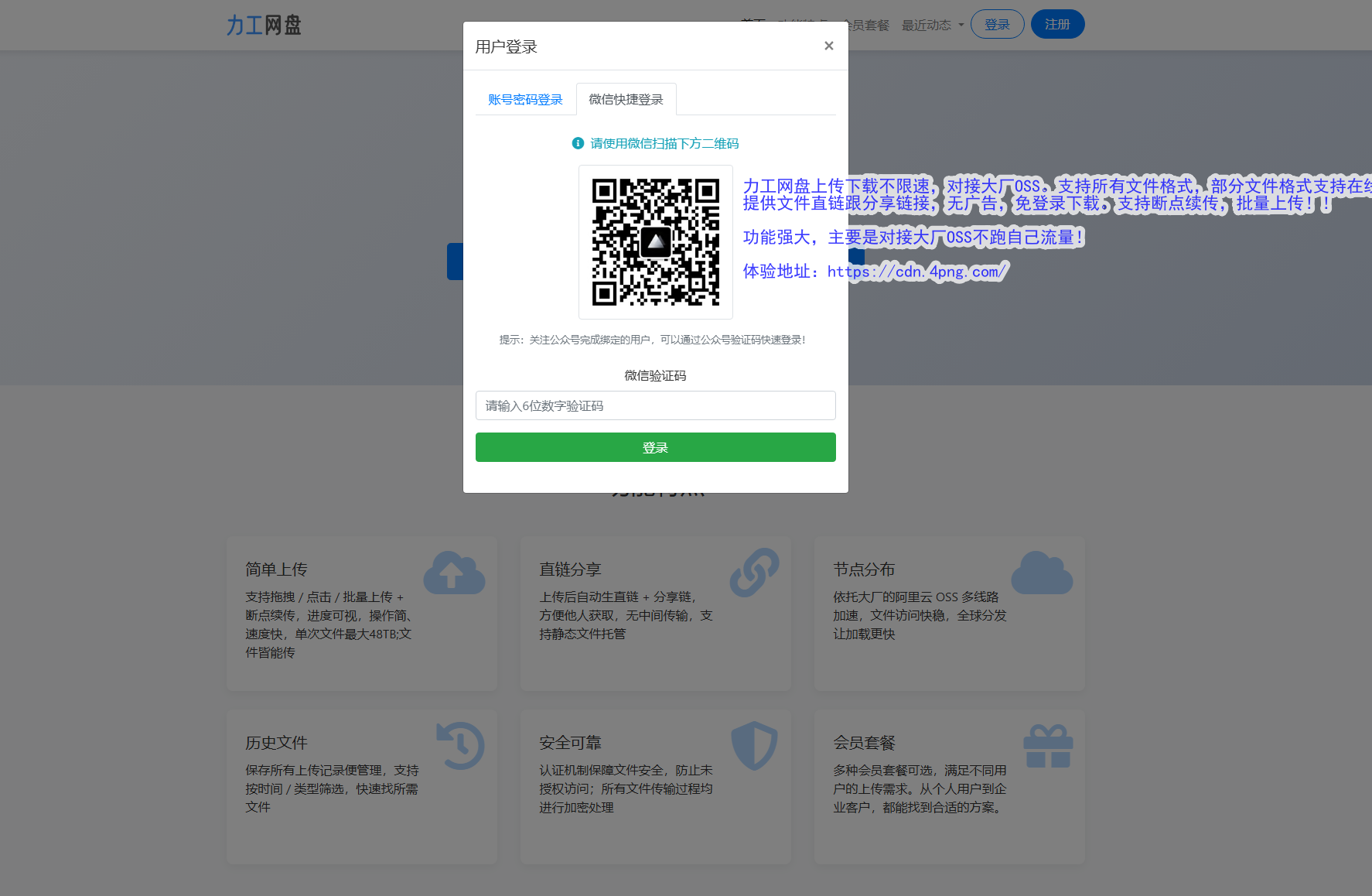1372x896 pixels.
Task: Click the cloud upload icon in 简单上传
Action: click(454, 573)
